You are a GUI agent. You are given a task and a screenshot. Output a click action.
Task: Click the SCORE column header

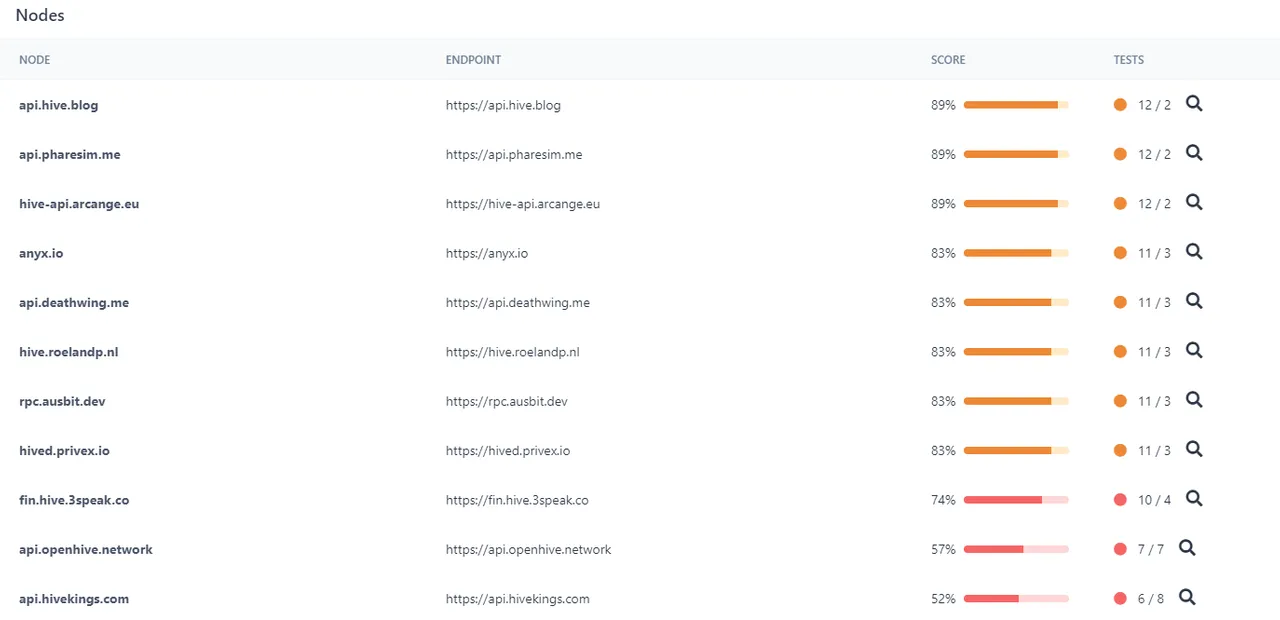pos(948,60)
